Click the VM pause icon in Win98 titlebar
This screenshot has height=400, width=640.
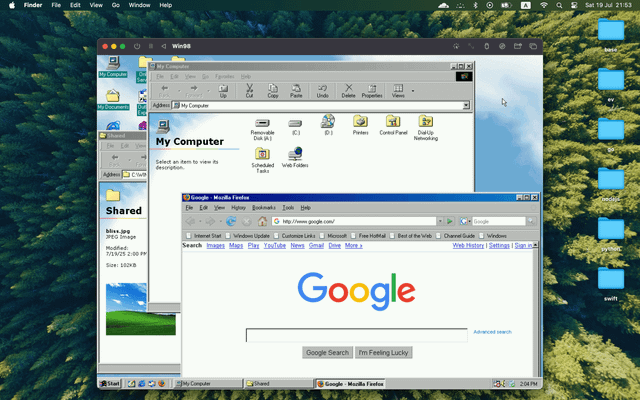click(151, 46)
